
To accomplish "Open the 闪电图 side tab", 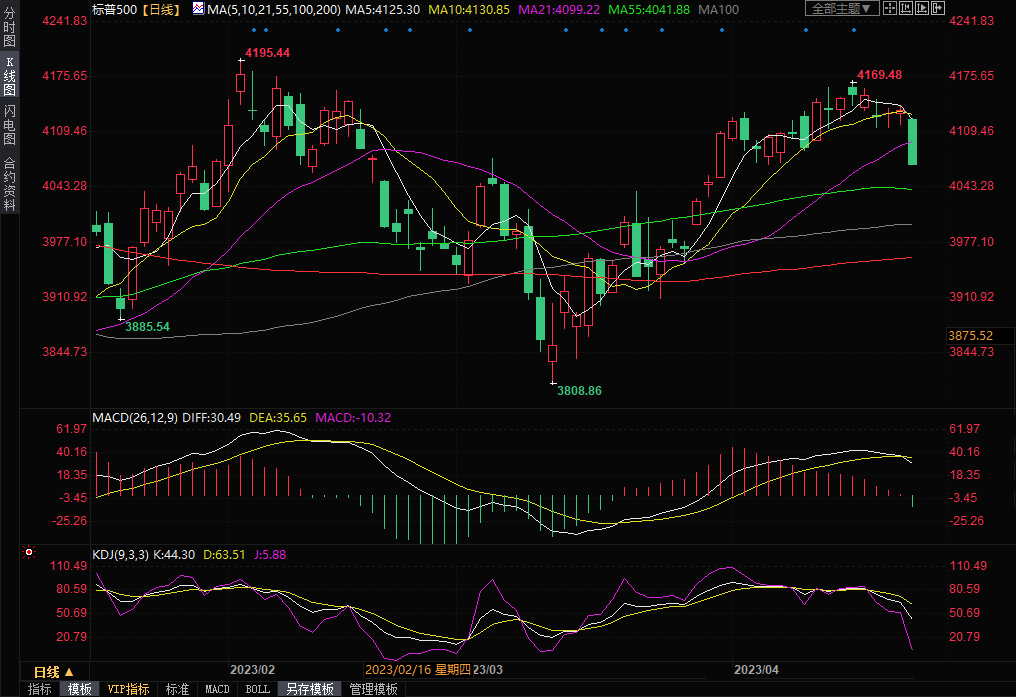I will (x=9, y=124).
